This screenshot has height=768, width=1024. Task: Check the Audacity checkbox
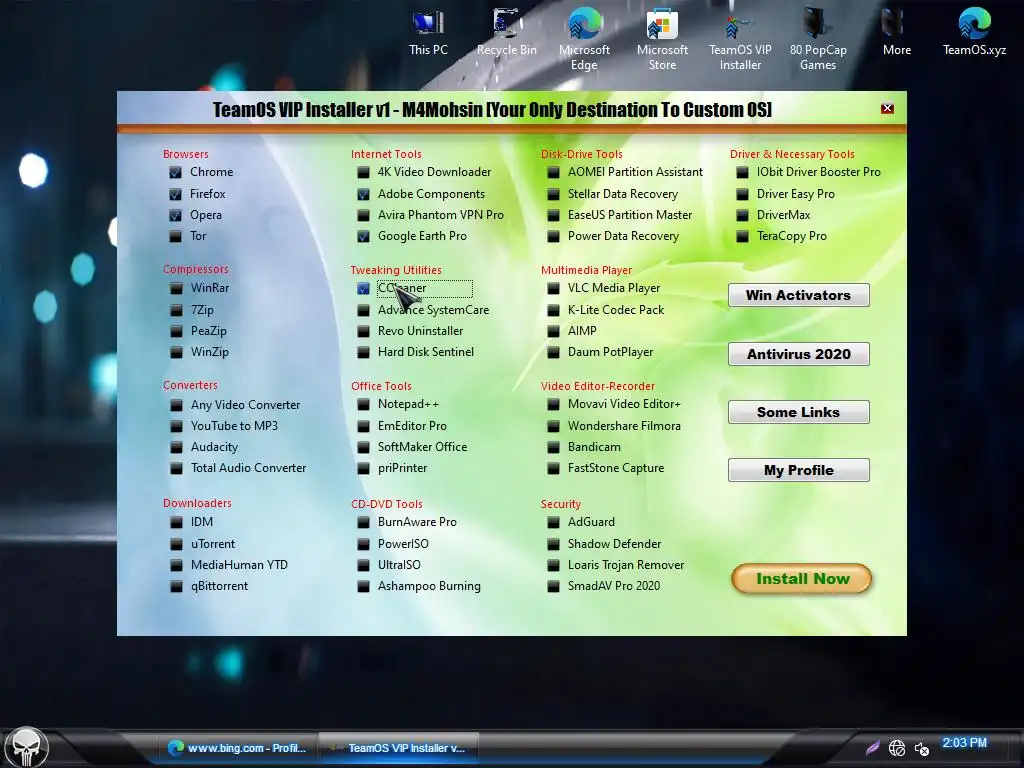[x=176, y=447]
